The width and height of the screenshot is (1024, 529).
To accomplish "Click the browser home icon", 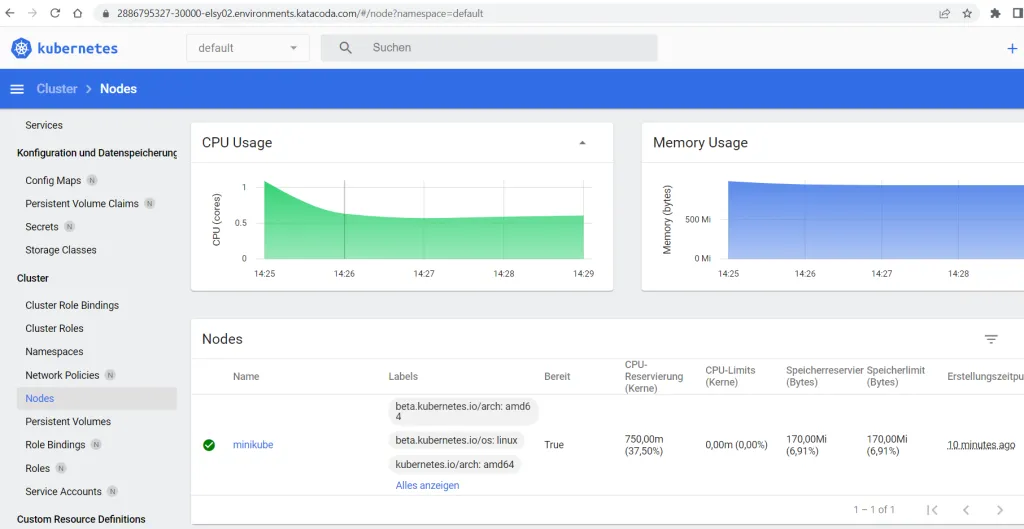I will [78, 13].
